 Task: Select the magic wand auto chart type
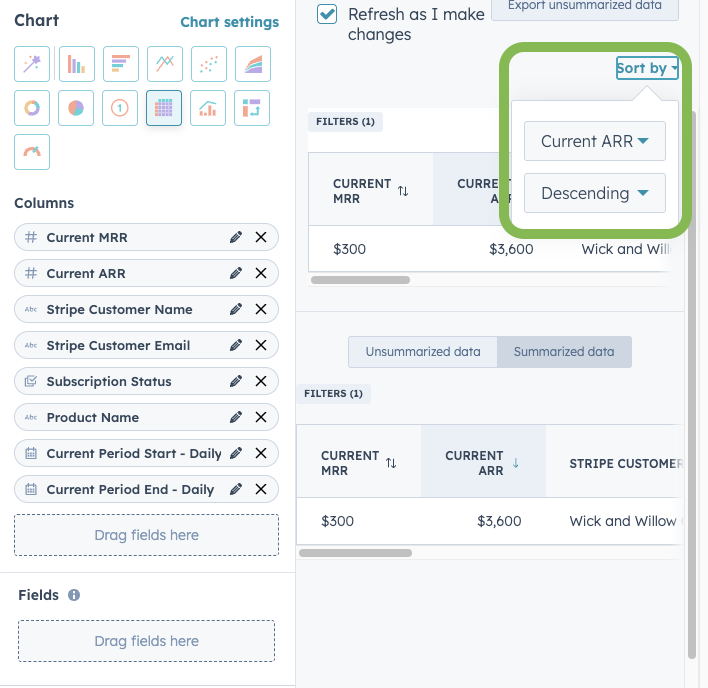[x=32, y=64]
